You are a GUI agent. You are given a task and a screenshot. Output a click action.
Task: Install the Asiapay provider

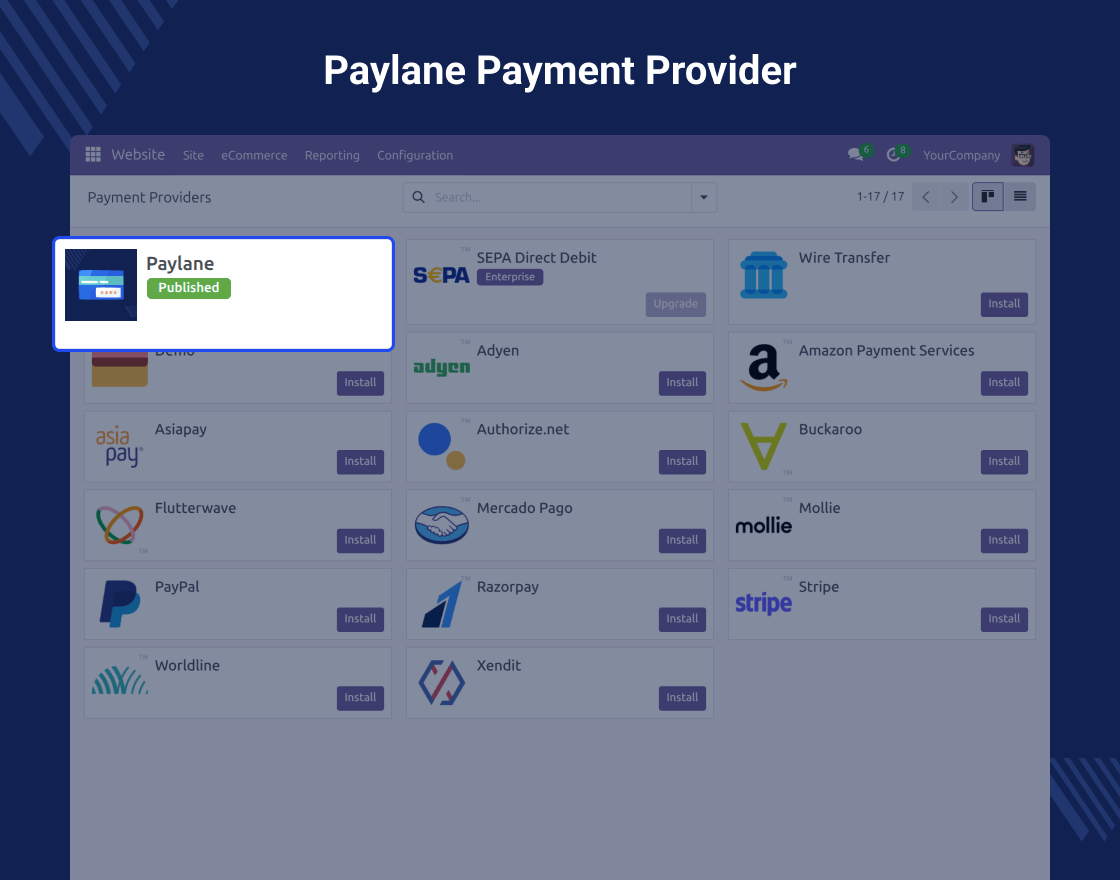tap(360, 461)
